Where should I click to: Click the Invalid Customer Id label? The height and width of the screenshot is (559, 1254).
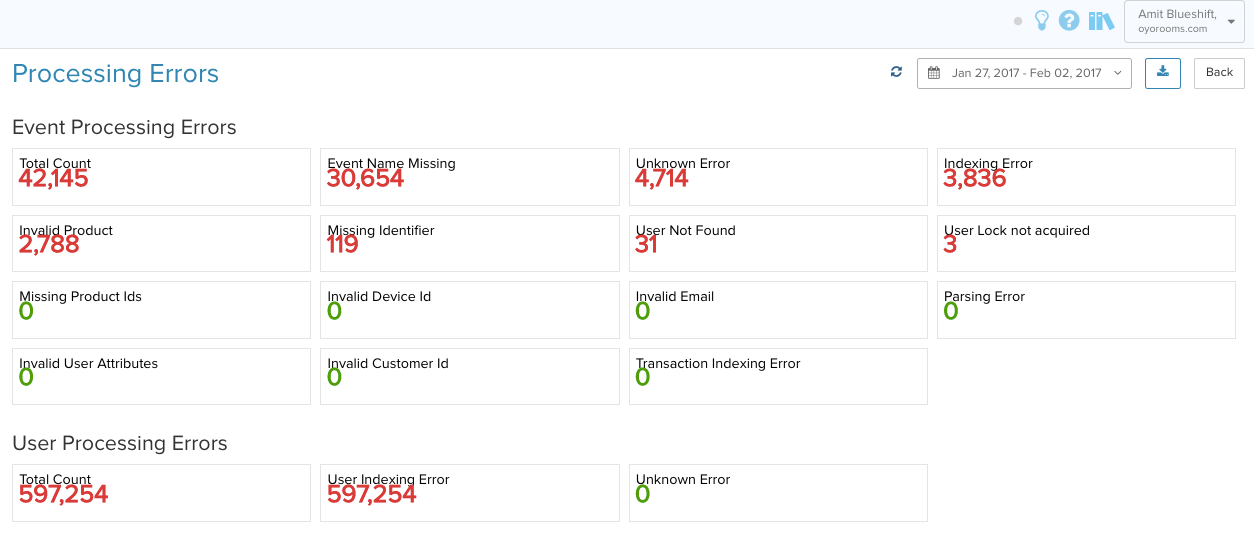coord(388,364)
